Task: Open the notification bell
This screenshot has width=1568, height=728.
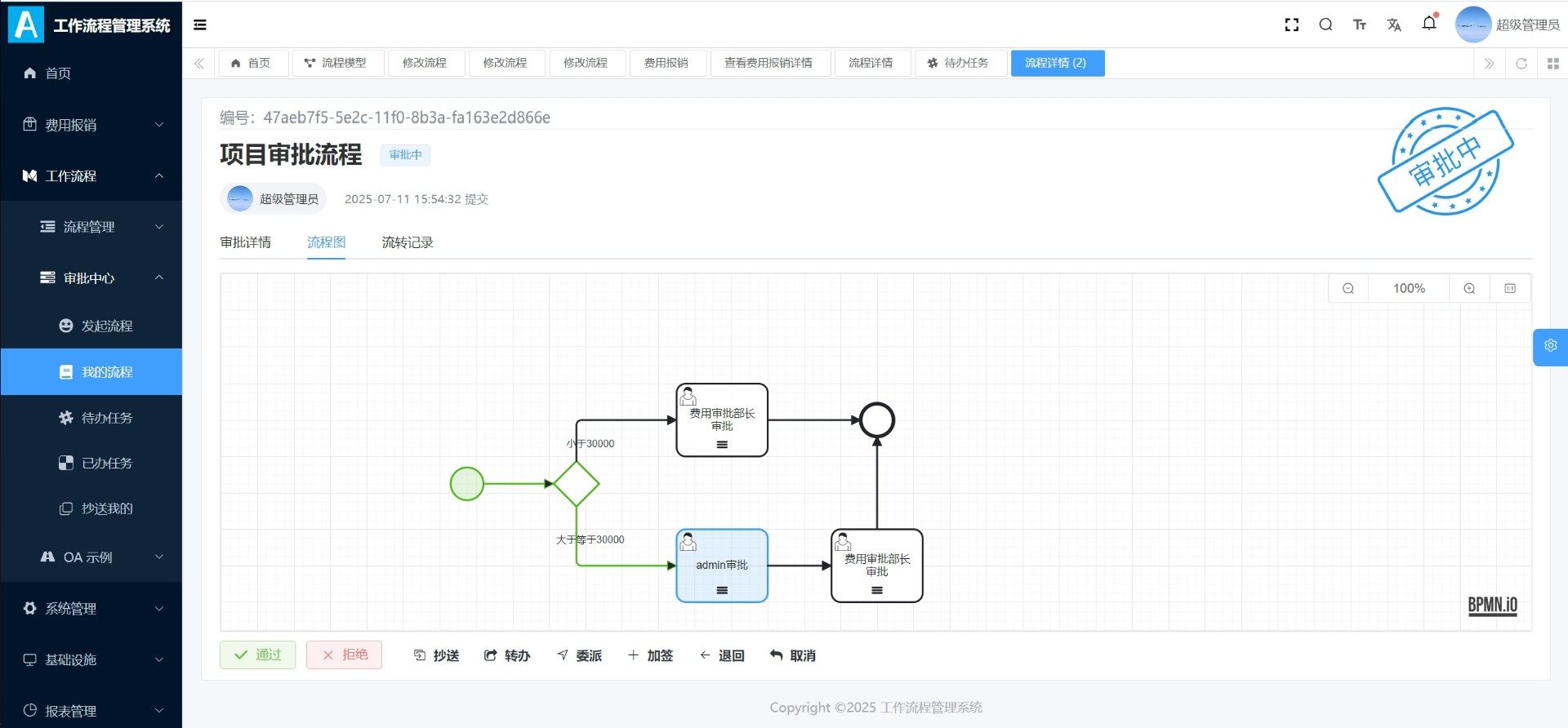Action: [x=1429, y=24]
